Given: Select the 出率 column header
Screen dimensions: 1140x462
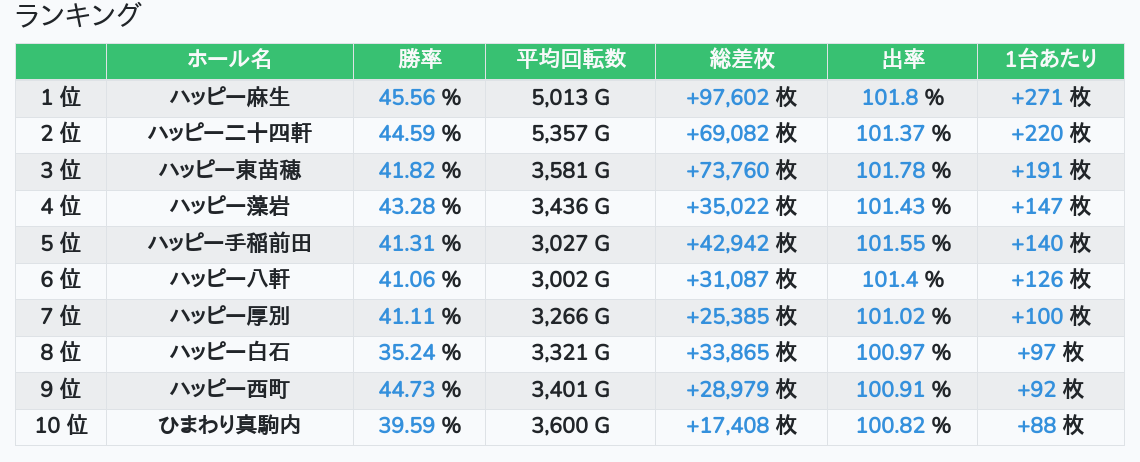Looking at the screenshot, I should tap(902, 60).
